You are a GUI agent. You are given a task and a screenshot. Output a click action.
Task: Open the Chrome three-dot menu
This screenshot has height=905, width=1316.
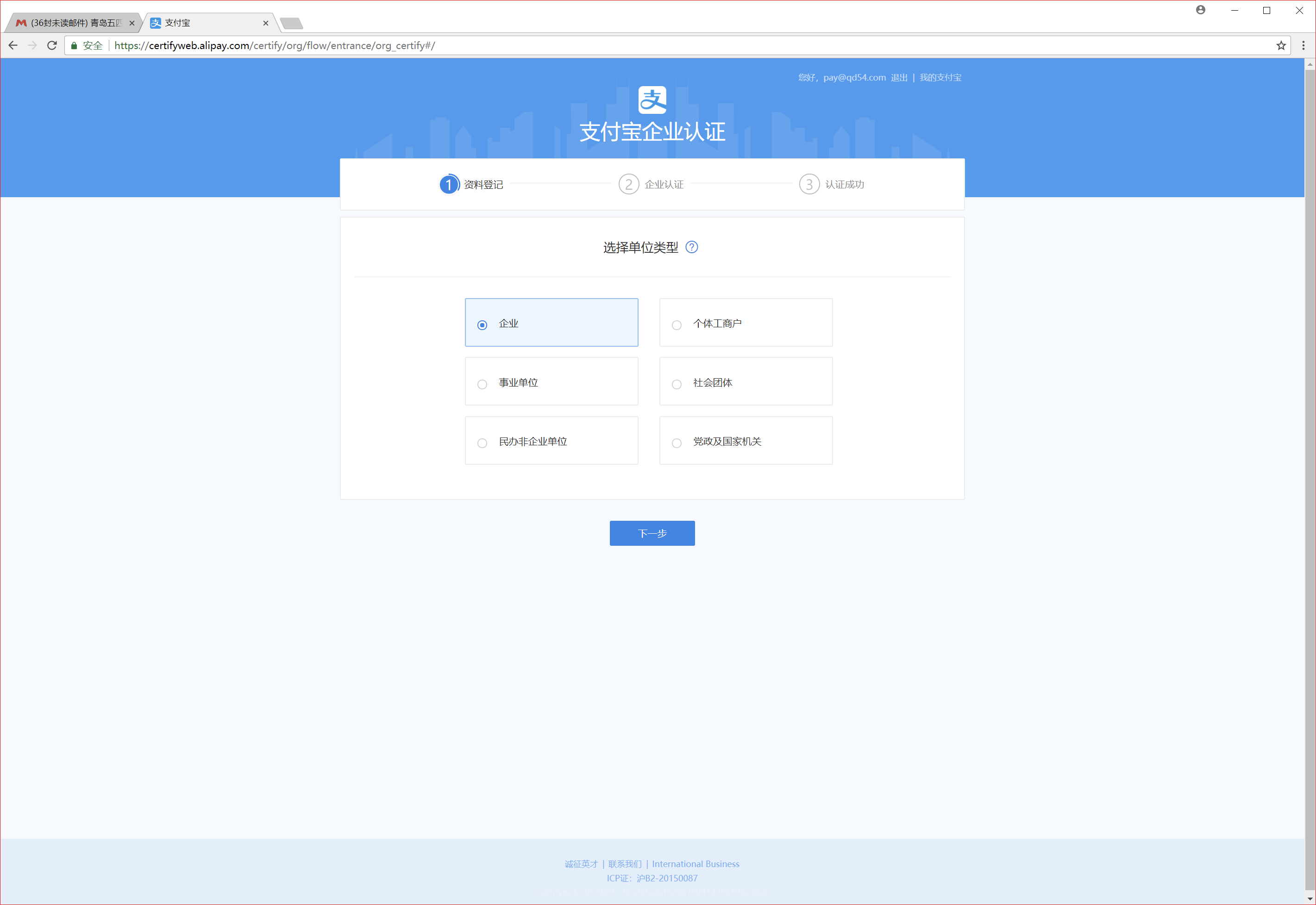pos(1303,45)
